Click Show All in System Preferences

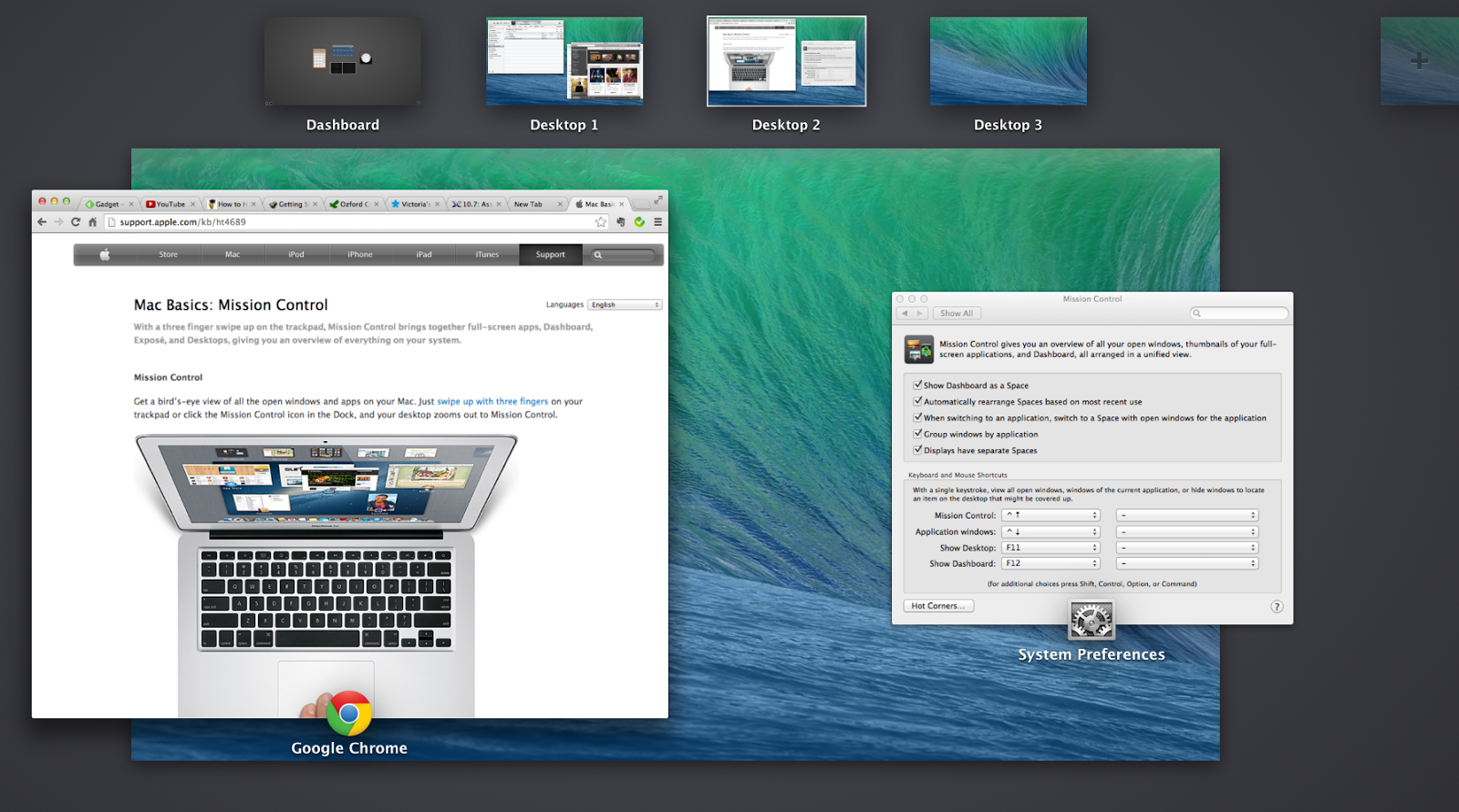[957, 313]
